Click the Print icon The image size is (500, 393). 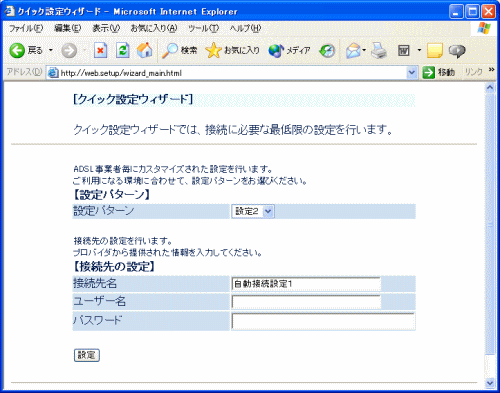click(379, 51)
